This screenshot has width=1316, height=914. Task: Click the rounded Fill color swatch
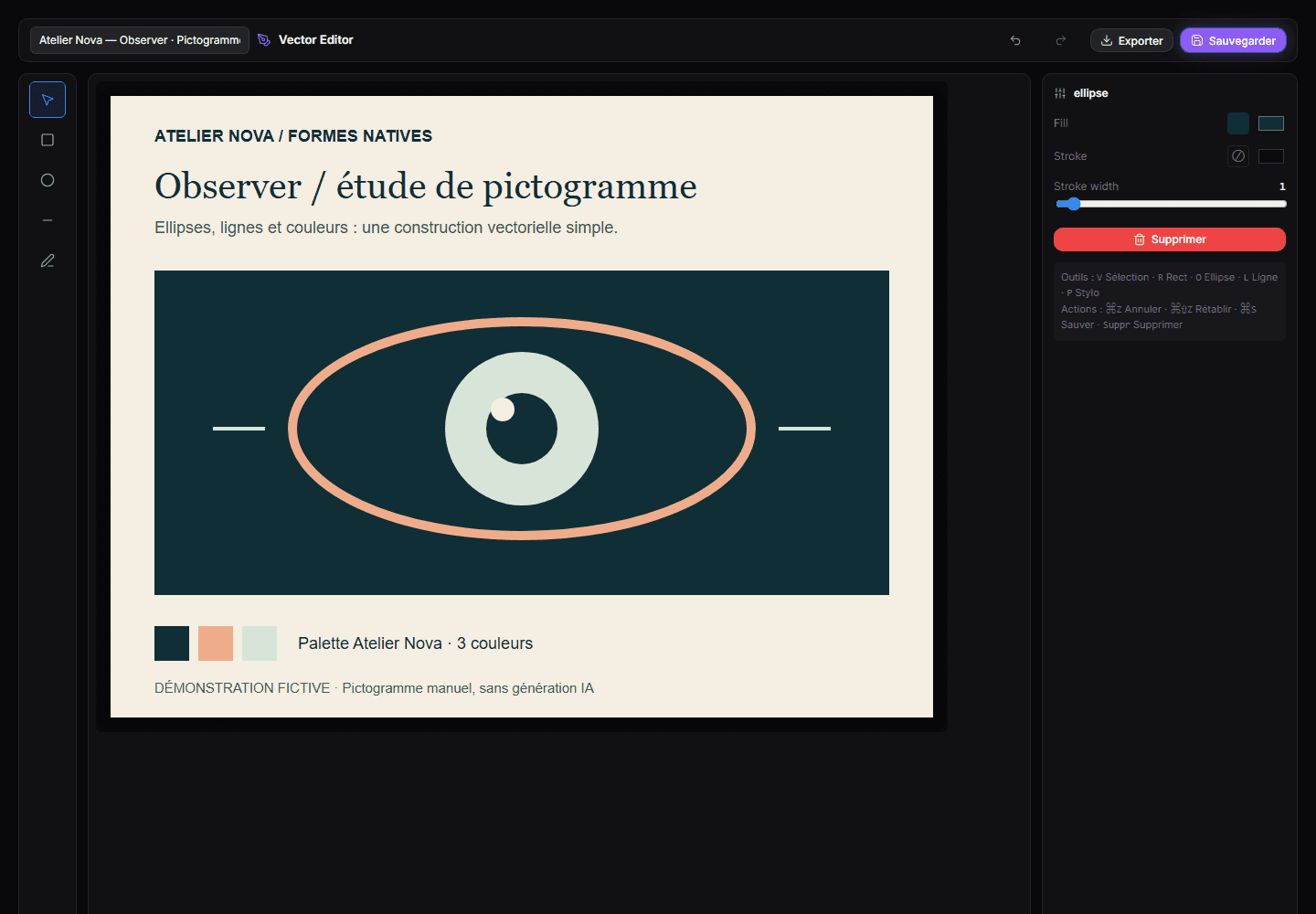click(1238, 123)
